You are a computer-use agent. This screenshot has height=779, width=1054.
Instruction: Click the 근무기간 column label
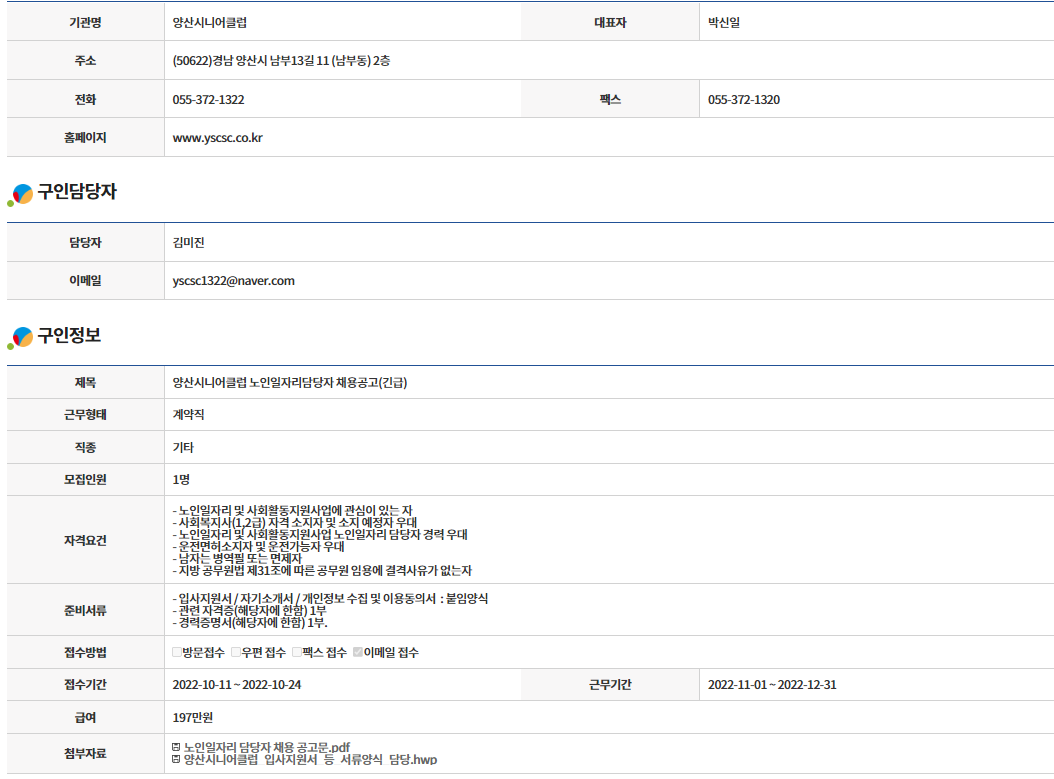point(610,684)
